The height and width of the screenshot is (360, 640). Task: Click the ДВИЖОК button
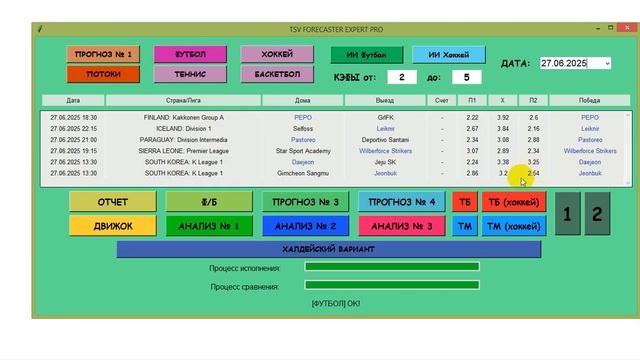click(x=113, y=226)
